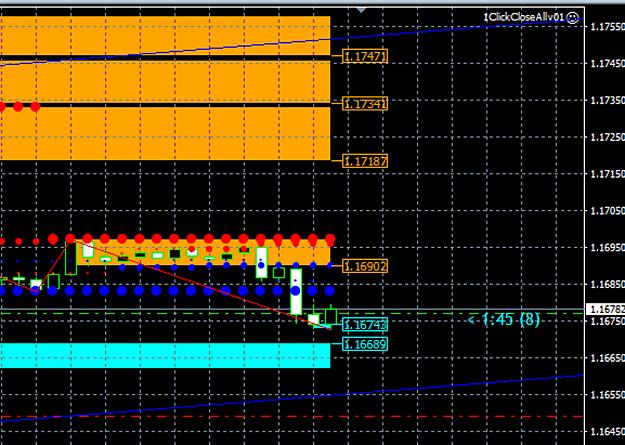
Task: Select the 1.16902 orange price label
Action: point(365,266)
